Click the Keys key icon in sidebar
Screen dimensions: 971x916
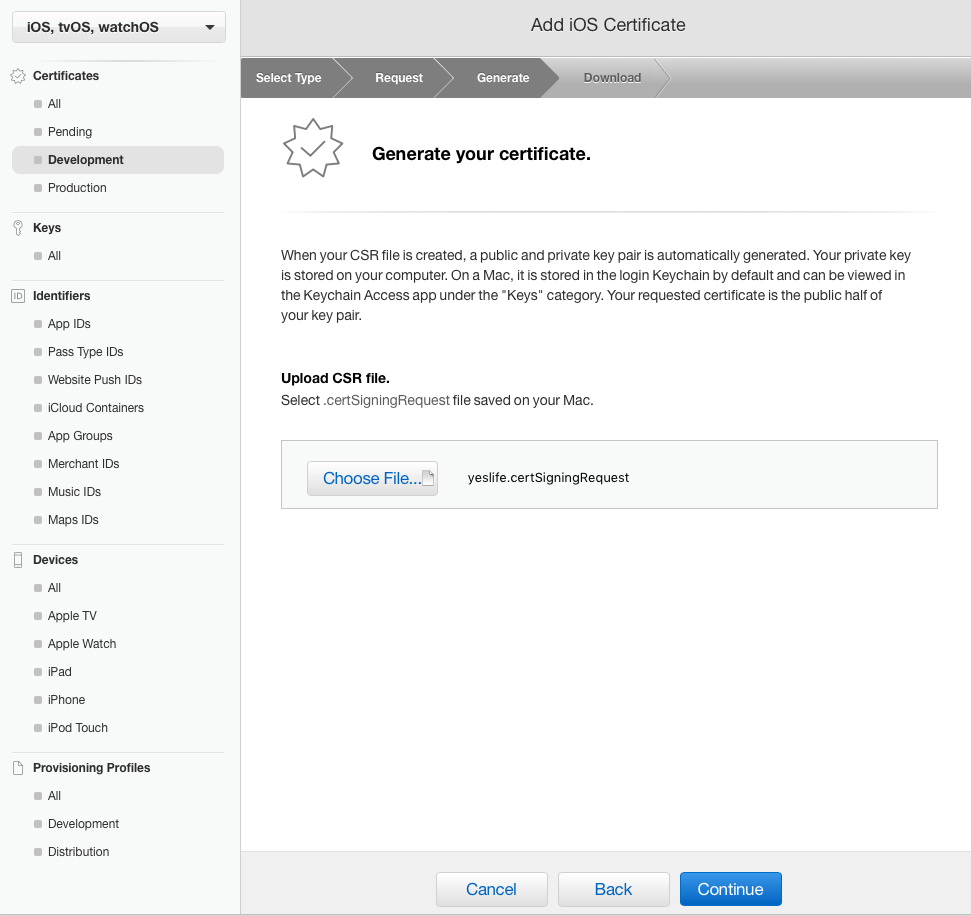(x=18, y=228)
